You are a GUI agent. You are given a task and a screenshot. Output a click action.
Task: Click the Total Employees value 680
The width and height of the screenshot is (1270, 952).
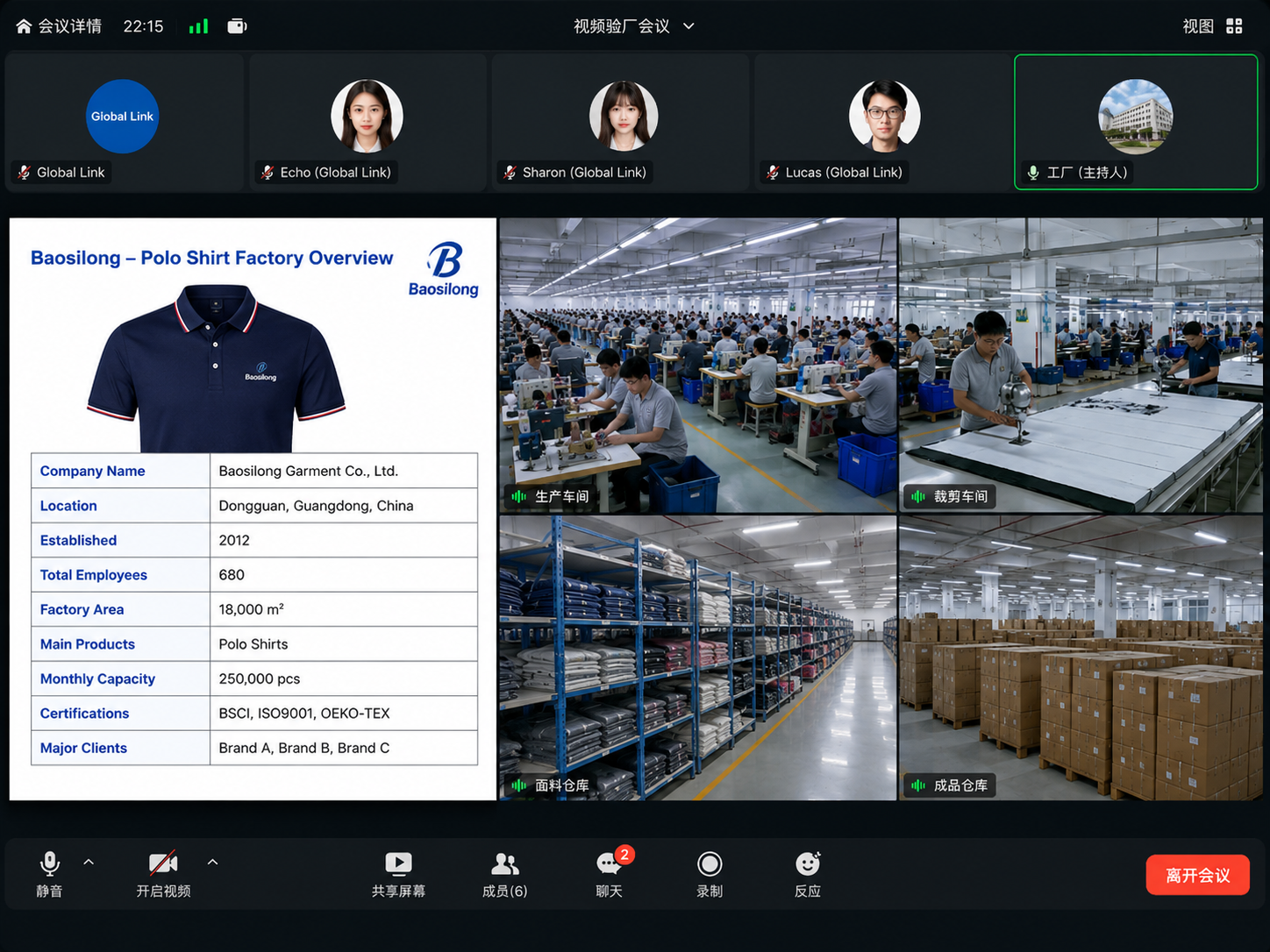click(344, 575)
